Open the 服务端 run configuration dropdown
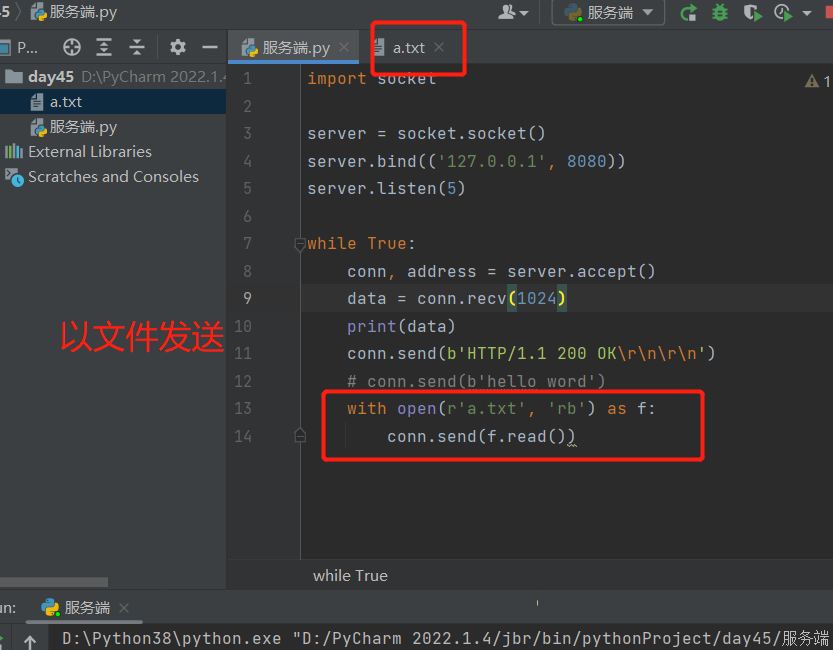Screen dimensions: 833x650 (x=608, y=12)
